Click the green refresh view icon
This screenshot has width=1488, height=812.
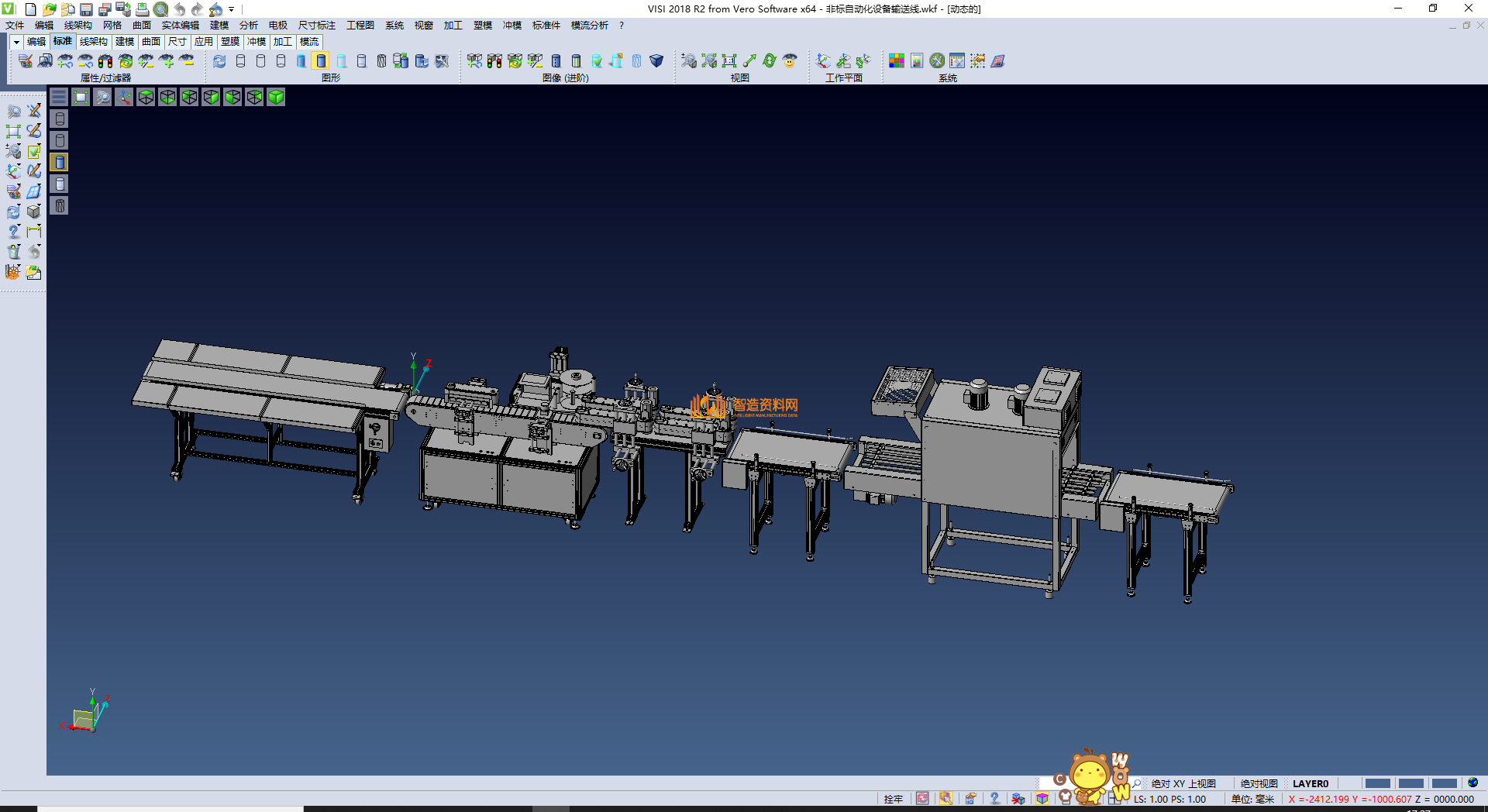click(769, 61)
